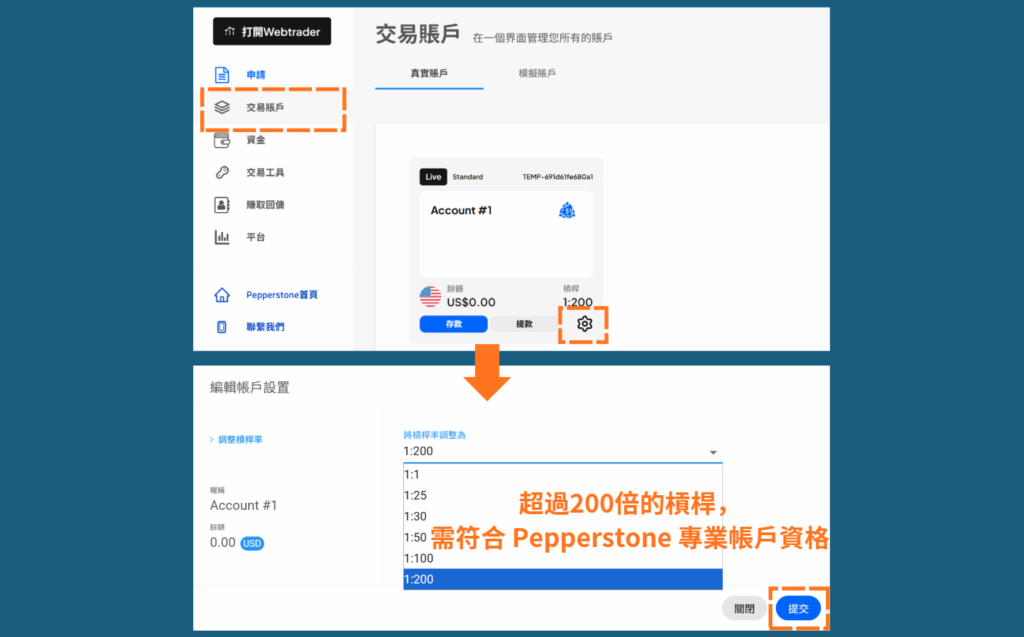Switch to the 真實賬戶 tab
The height and width of the screenshot is (637, 1024).
[429, 74]
